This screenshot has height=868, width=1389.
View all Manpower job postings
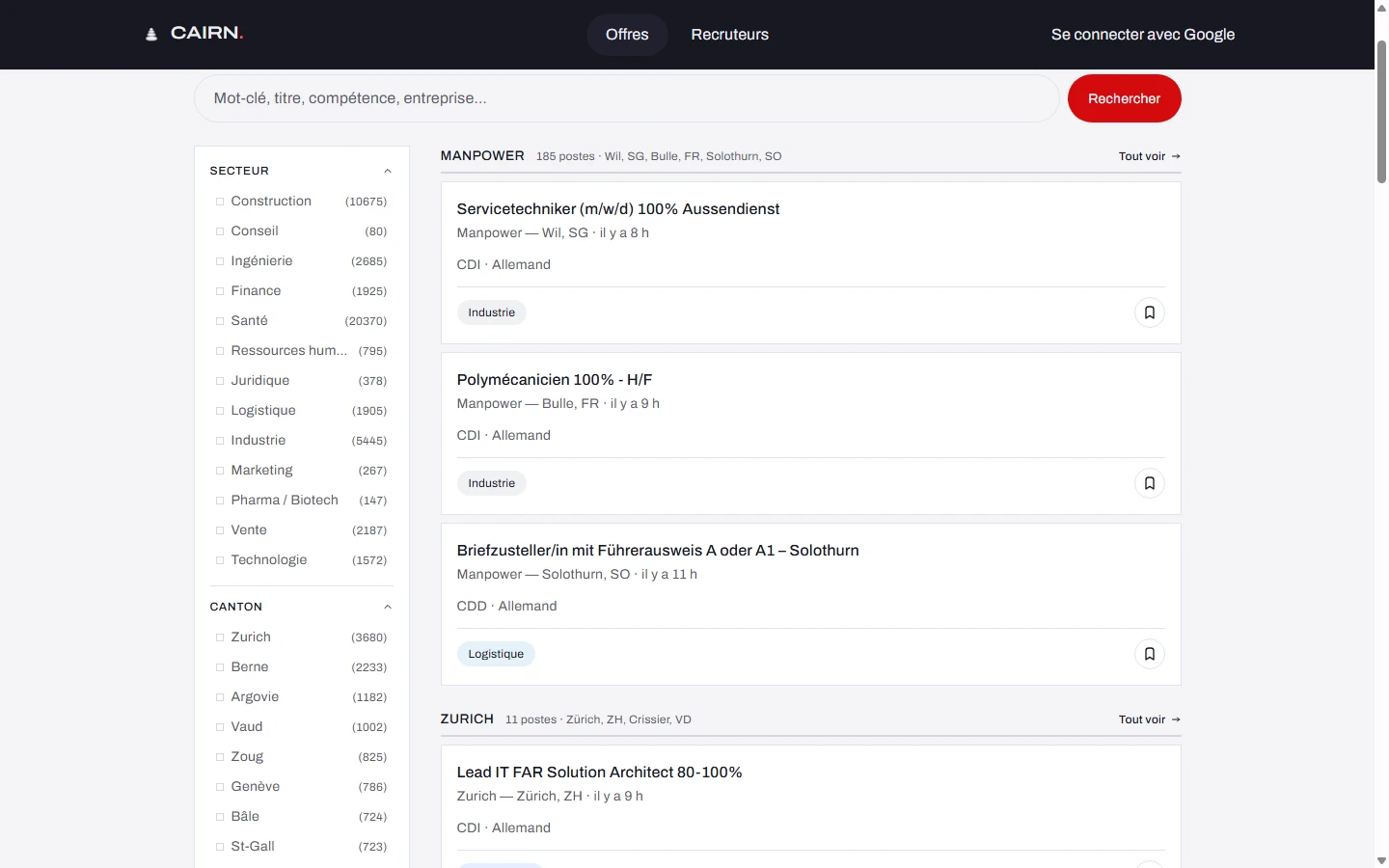click(1150, 156)
